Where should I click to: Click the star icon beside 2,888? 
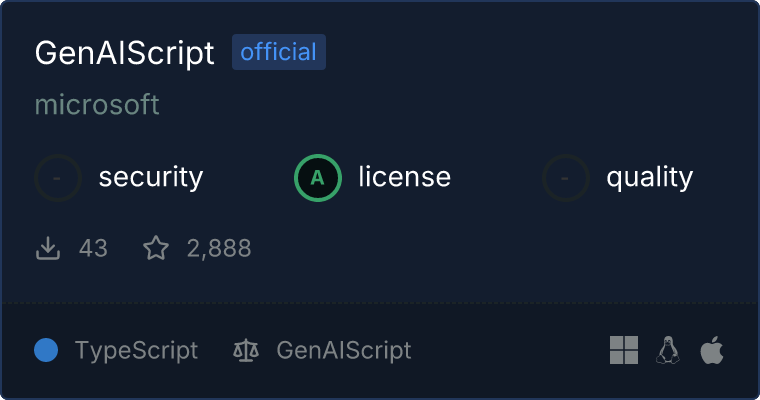point(156,248)
